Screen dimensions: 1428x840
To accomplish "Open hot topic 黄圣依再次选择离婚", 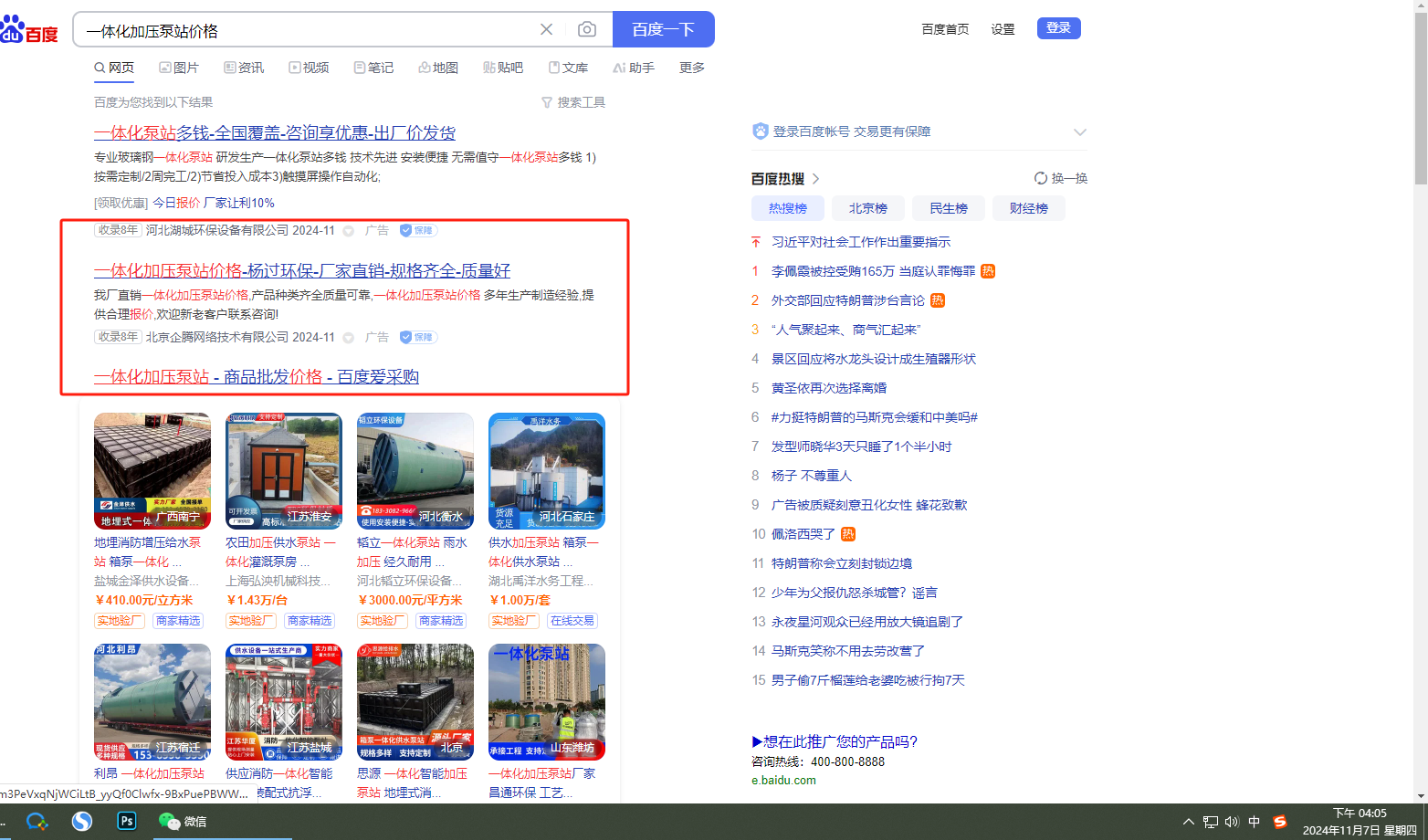I will point(829,388).
